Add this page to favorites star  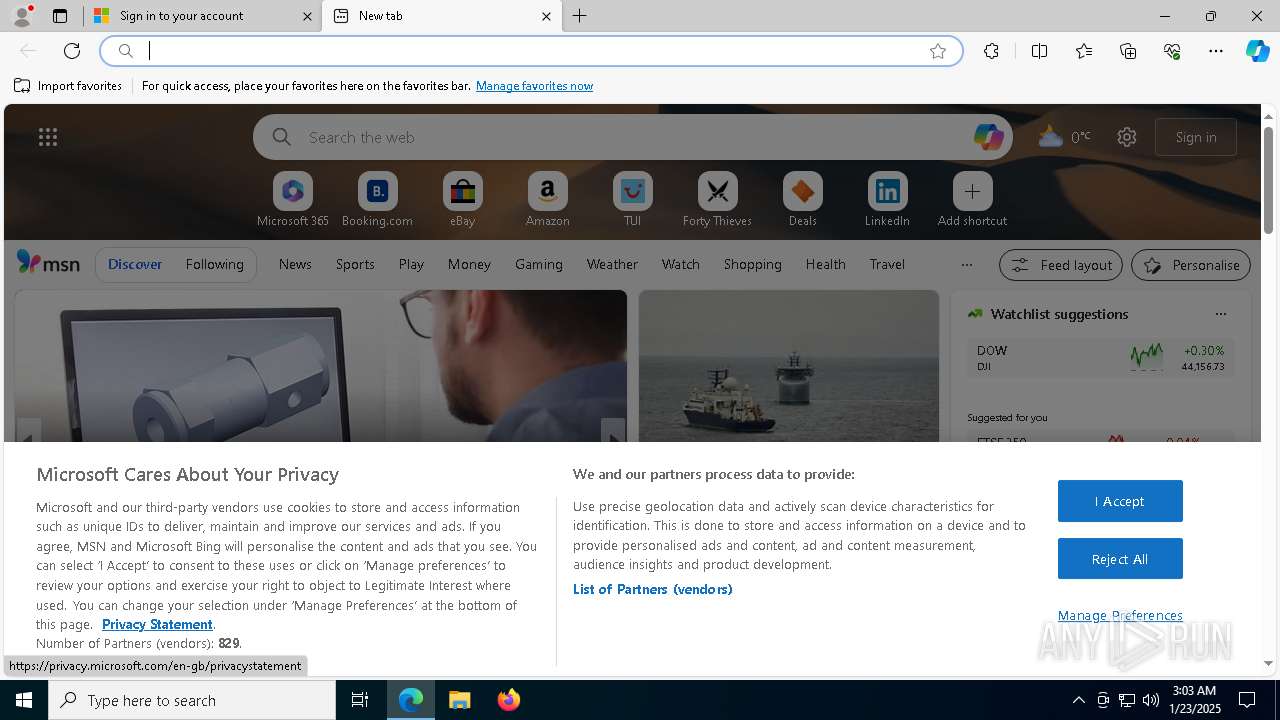click(x=938, y=51)
